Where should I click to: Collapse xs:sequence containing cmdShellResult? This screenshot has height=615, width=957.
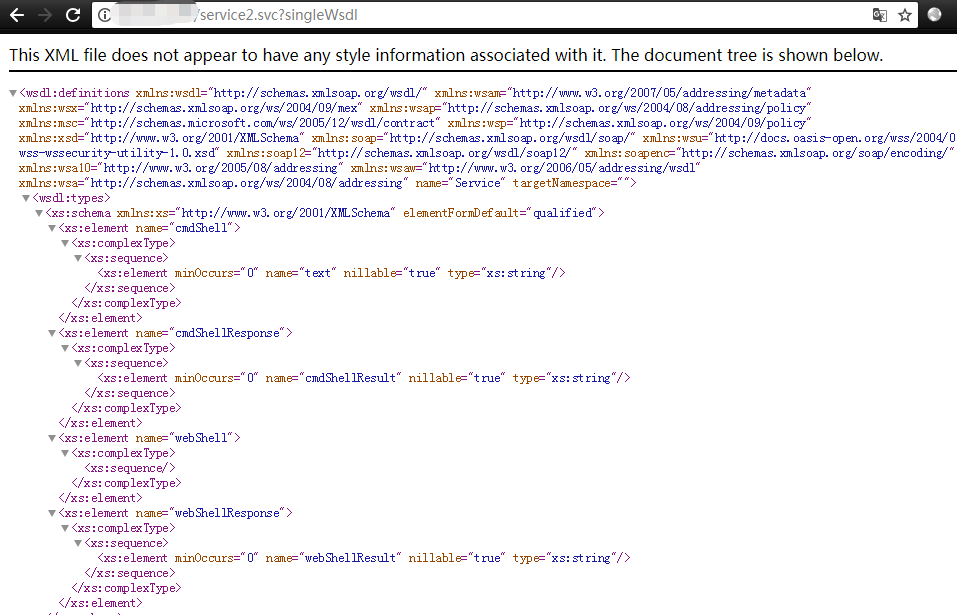coord(78,363)
